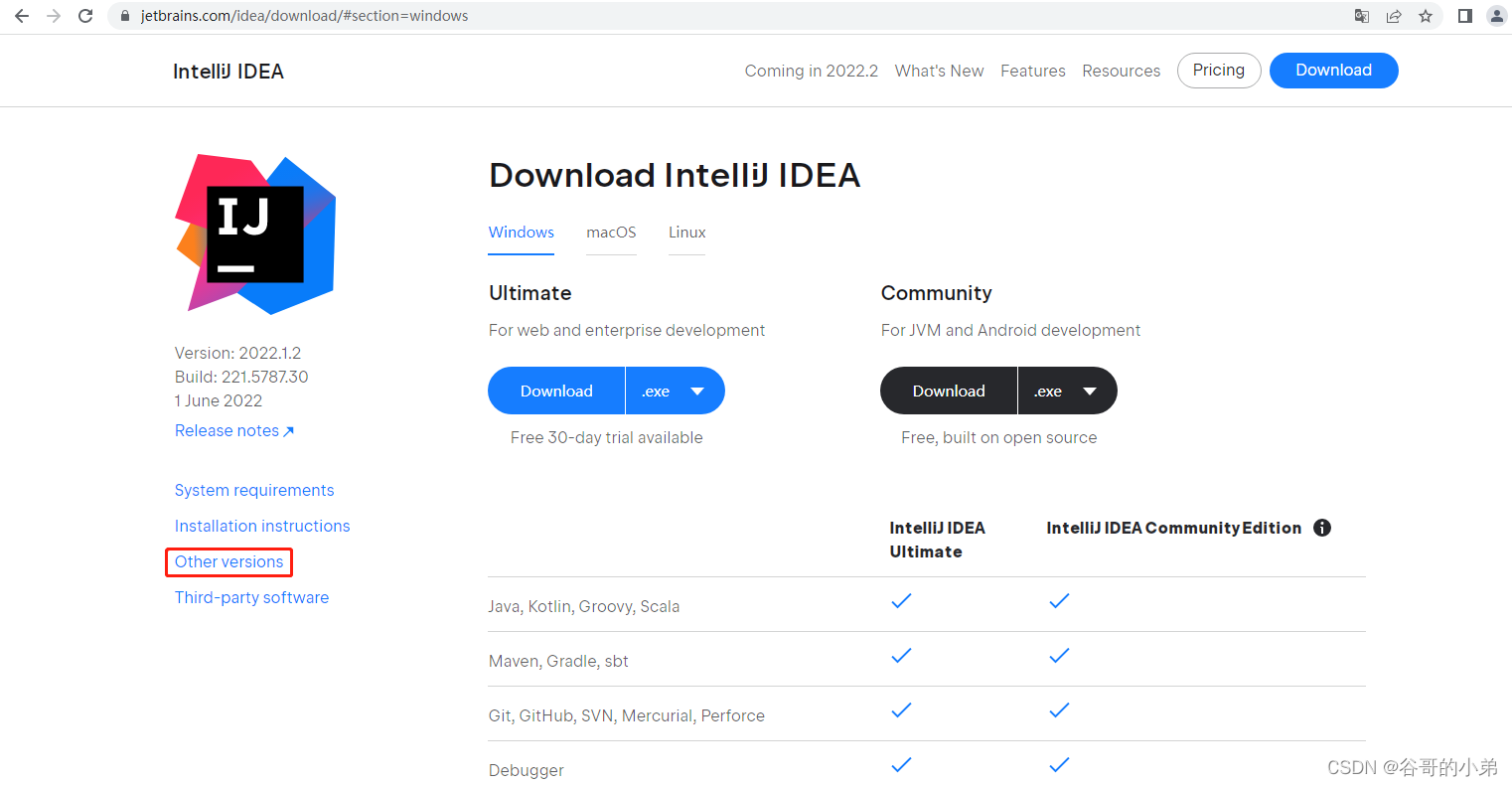Viewport: 1512px width, 786px height.
Task: Download the Ultimate edition
Action: pos(556,391)
